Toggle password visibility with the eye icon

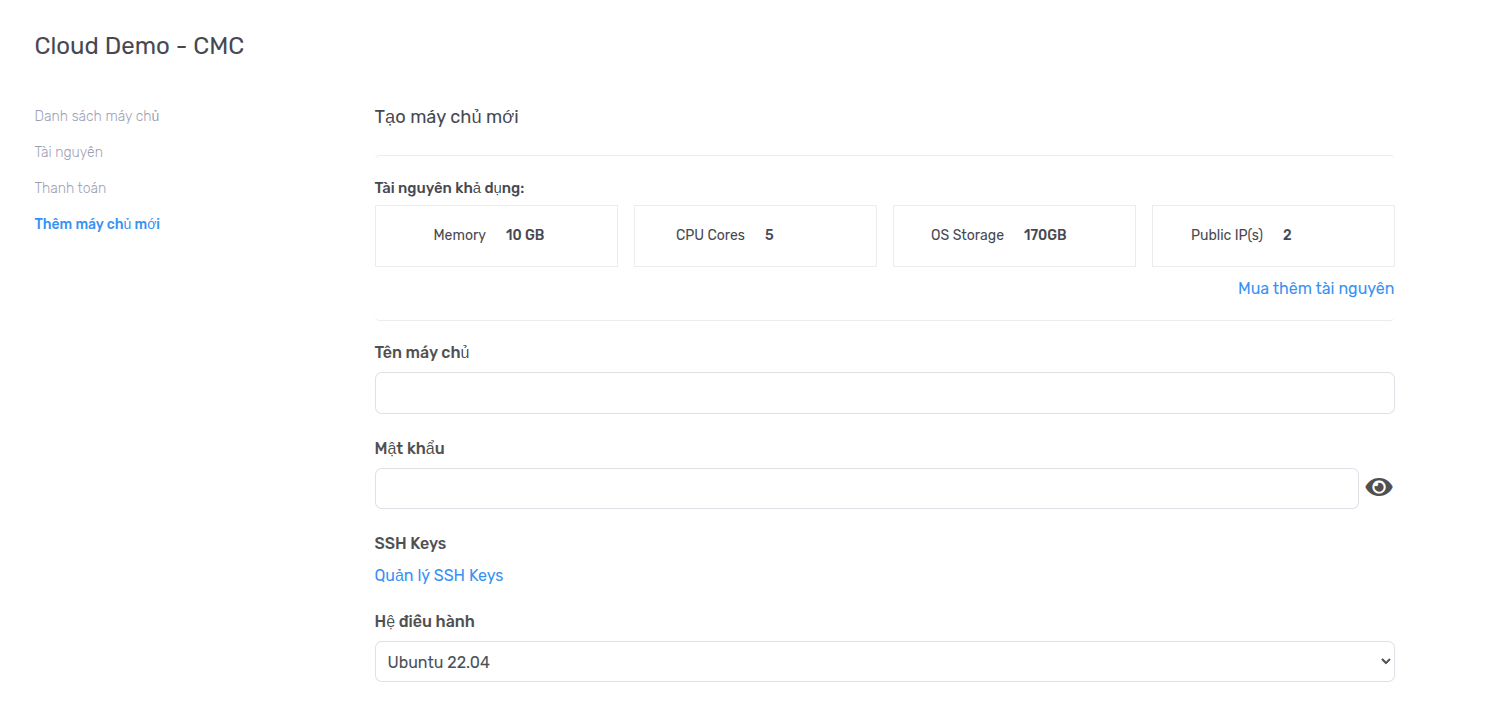tap(1378, 487)
